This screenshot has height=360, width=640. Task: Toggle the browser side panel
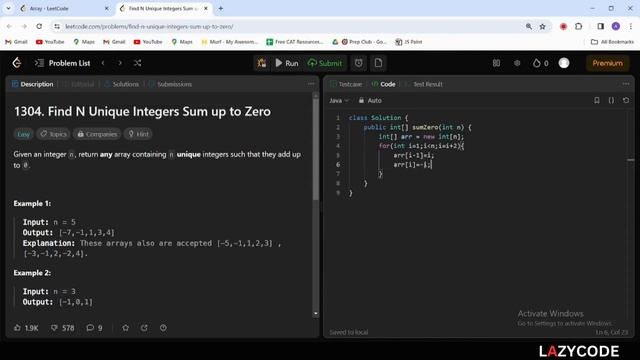(600, 26)
